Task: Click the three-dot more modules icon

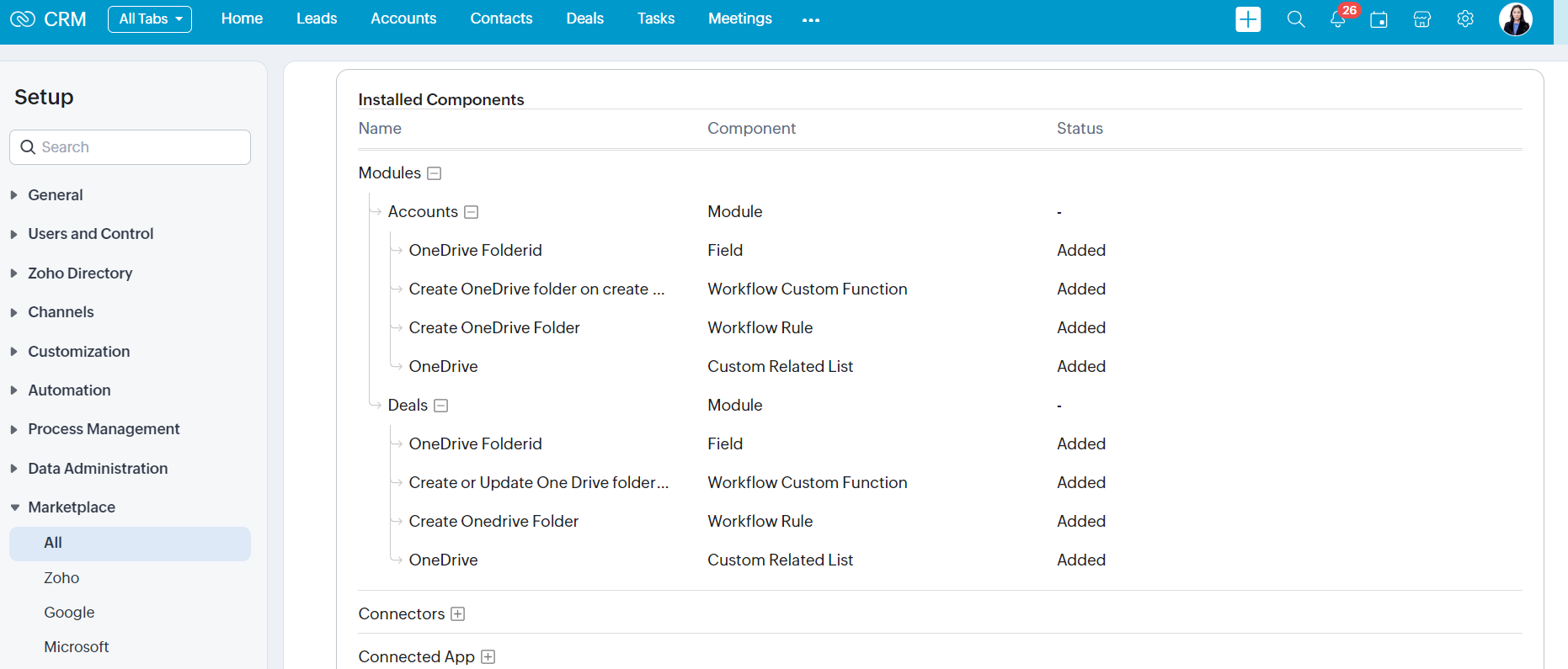Action: (811, 20)
